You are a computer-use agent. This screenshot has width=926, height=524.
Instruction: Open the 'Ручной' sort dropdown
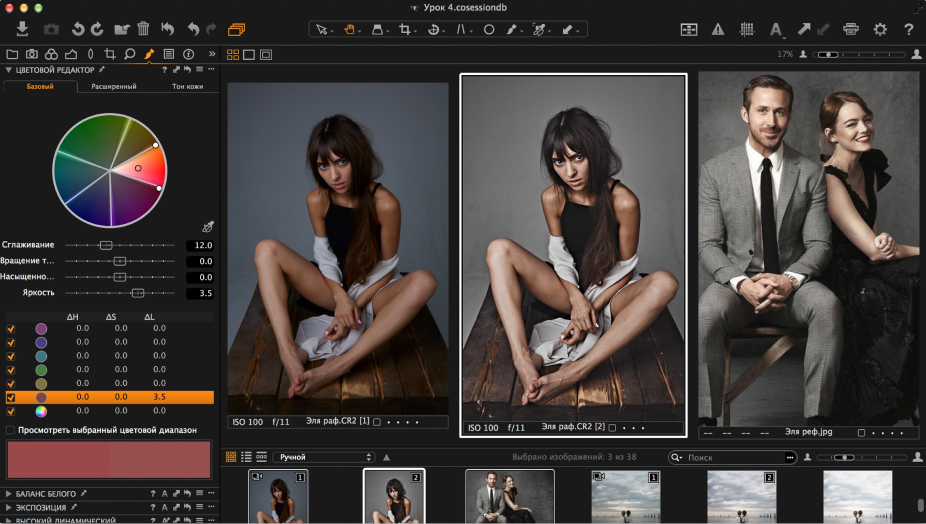[322, 457]
